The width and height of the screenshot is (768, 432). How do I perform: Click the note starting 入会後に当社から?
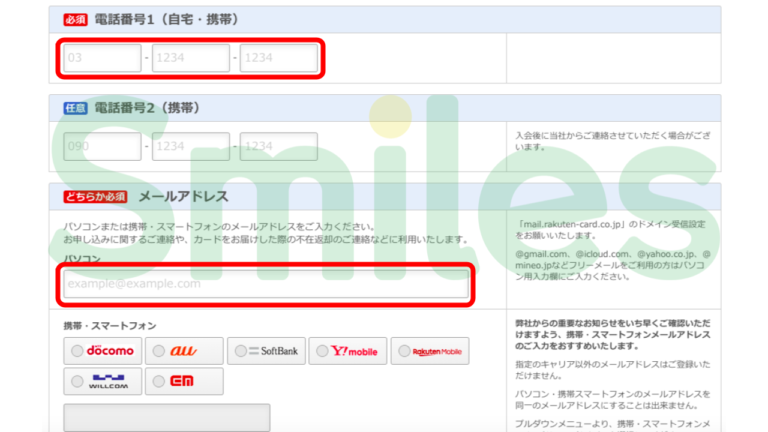coord(612,141)
